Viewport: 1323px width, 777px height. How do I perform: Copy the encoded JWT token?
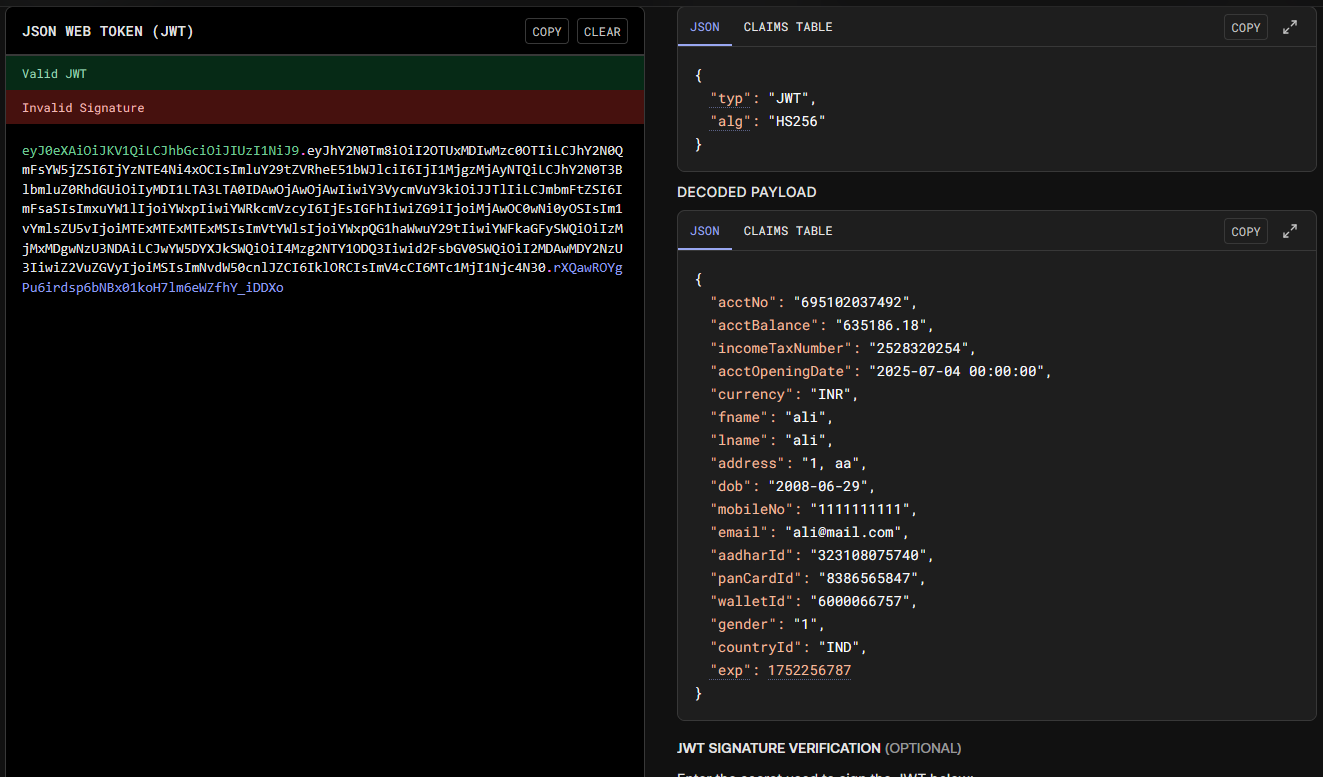tap(546, 32)
